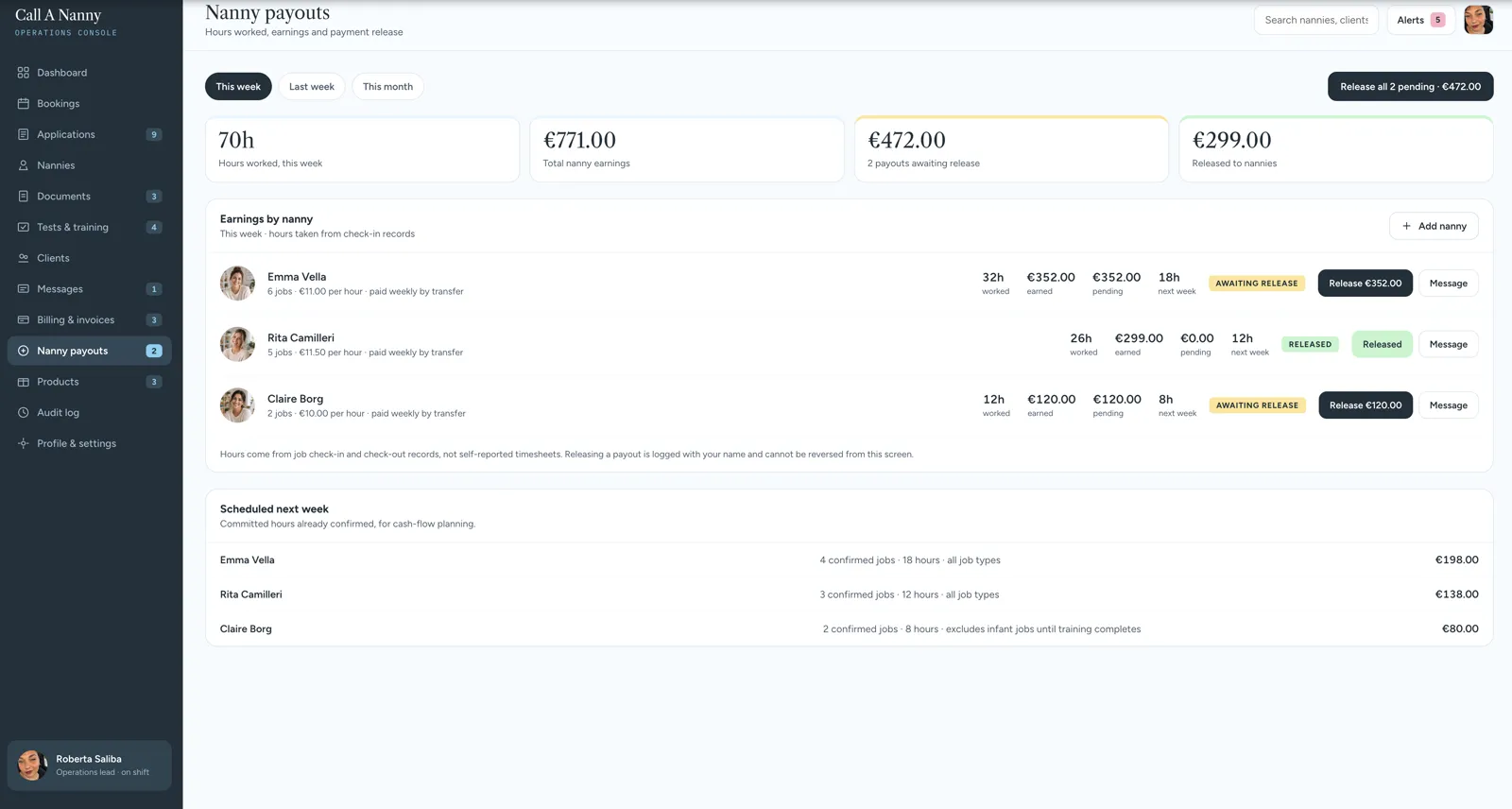
Task: Click the Dashboard grid icon
Action: click(x=24, y=73)
